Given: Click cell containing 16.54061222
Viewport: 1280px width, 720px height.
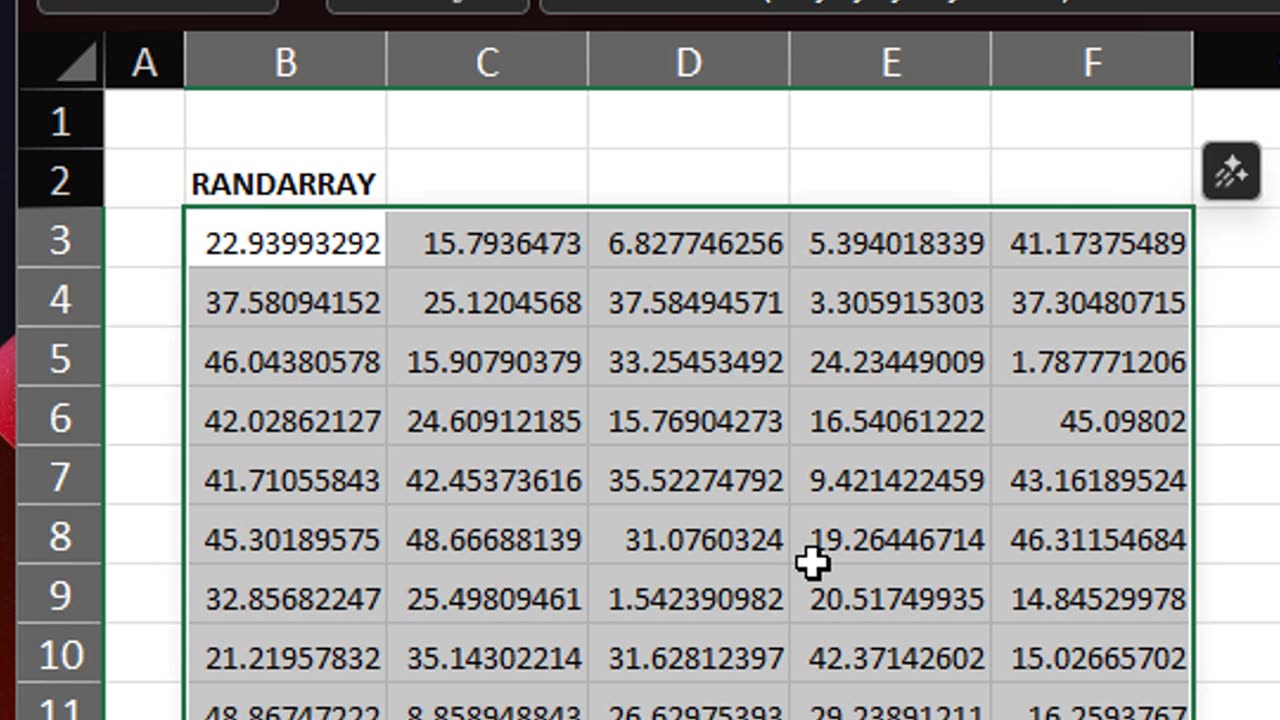Looking at the screenshot, I should click(x=890, y=417).
